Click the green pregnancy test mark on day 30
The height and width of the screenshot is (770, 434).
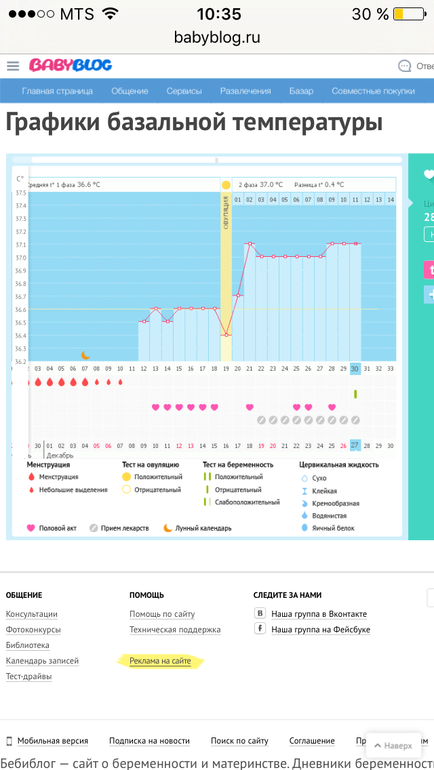[355, 394]
